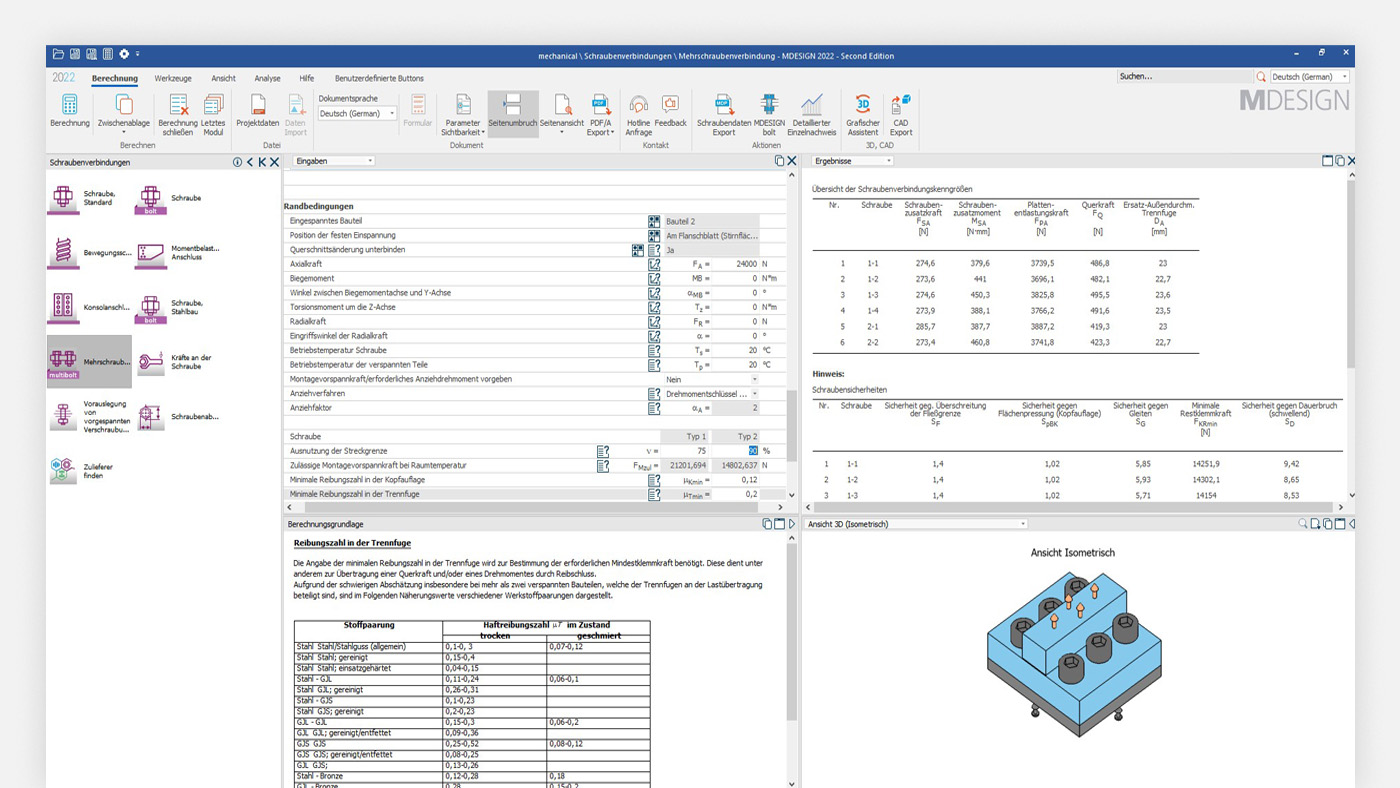The image size is (1400, 788).
Task: Open the Zwischenablage clipboard button
Action: (124, 113)
